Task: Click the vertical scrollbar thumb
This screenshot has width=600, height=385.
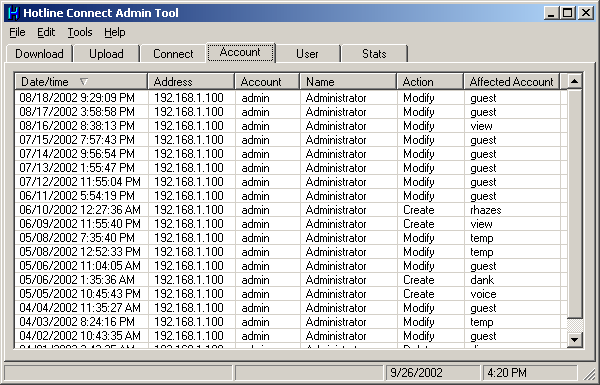Action: (x=574, y=204)
